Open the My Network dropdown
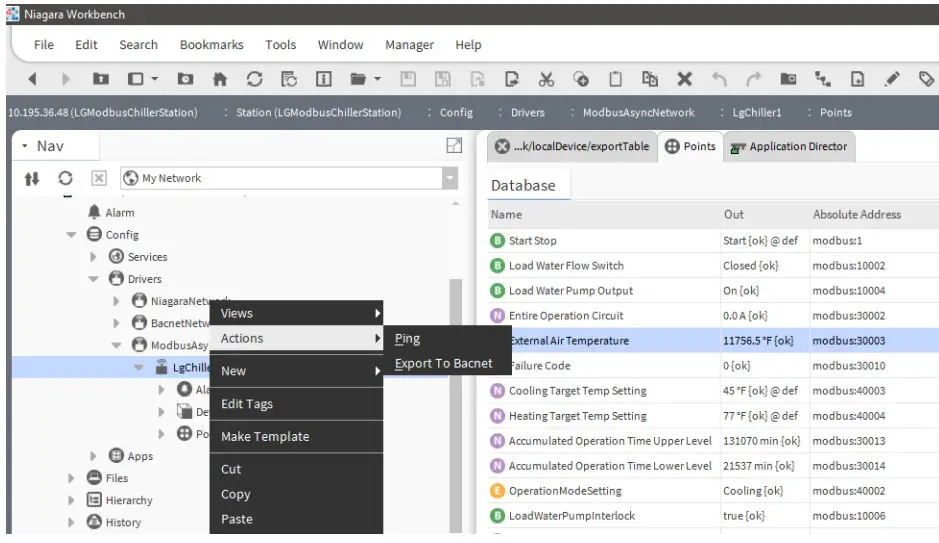Screen dimensions: 939x543 [449, 178]
